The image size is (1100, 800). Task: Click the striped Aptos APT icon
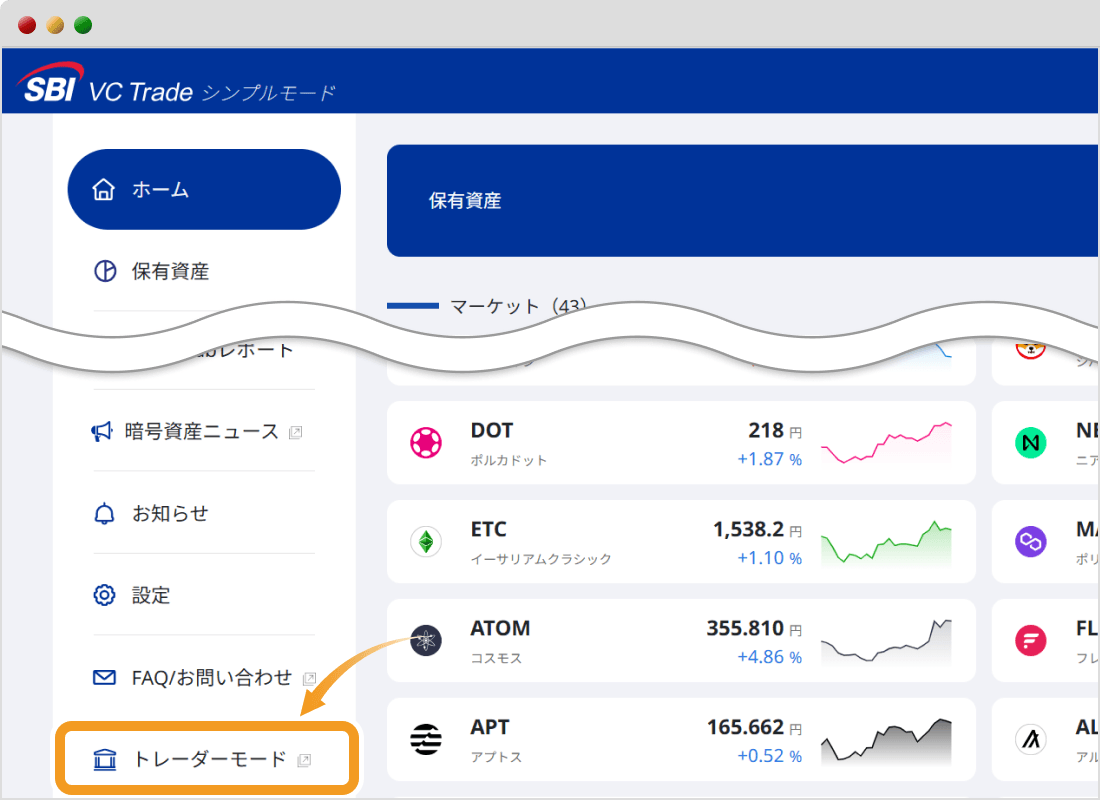426,740
